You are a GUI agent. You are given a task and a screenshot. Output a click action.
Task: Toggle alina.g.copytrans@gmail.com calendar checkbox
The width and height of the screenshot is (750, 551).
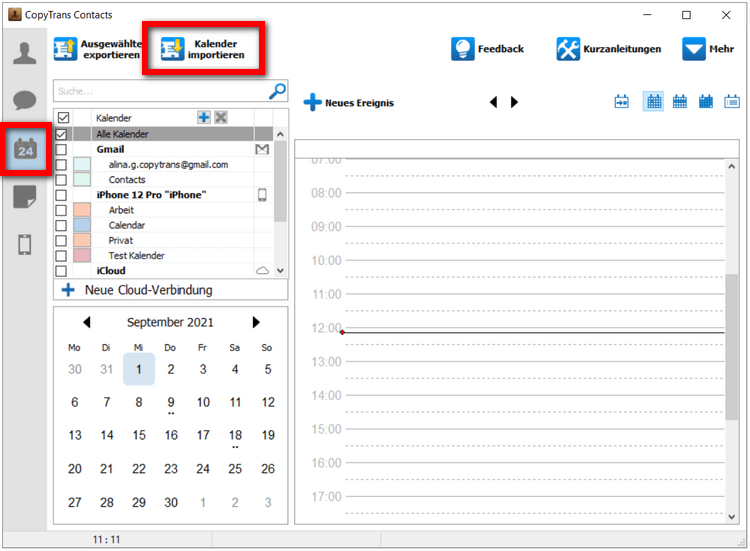[x=61, y=165]
